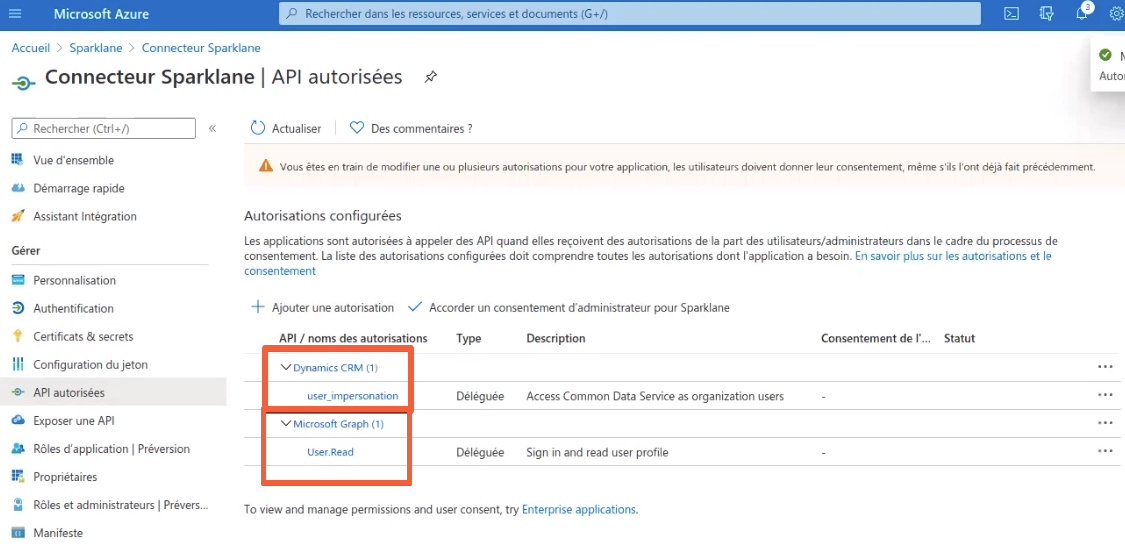Viewport: 1125px width, 547px height.
Task: Go to Accueil breadcrumb
Action: (31, 48)
